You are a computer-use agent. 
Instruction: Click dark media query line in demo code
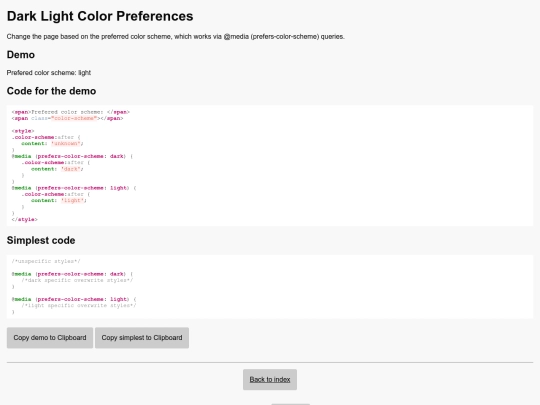[72, 156]
